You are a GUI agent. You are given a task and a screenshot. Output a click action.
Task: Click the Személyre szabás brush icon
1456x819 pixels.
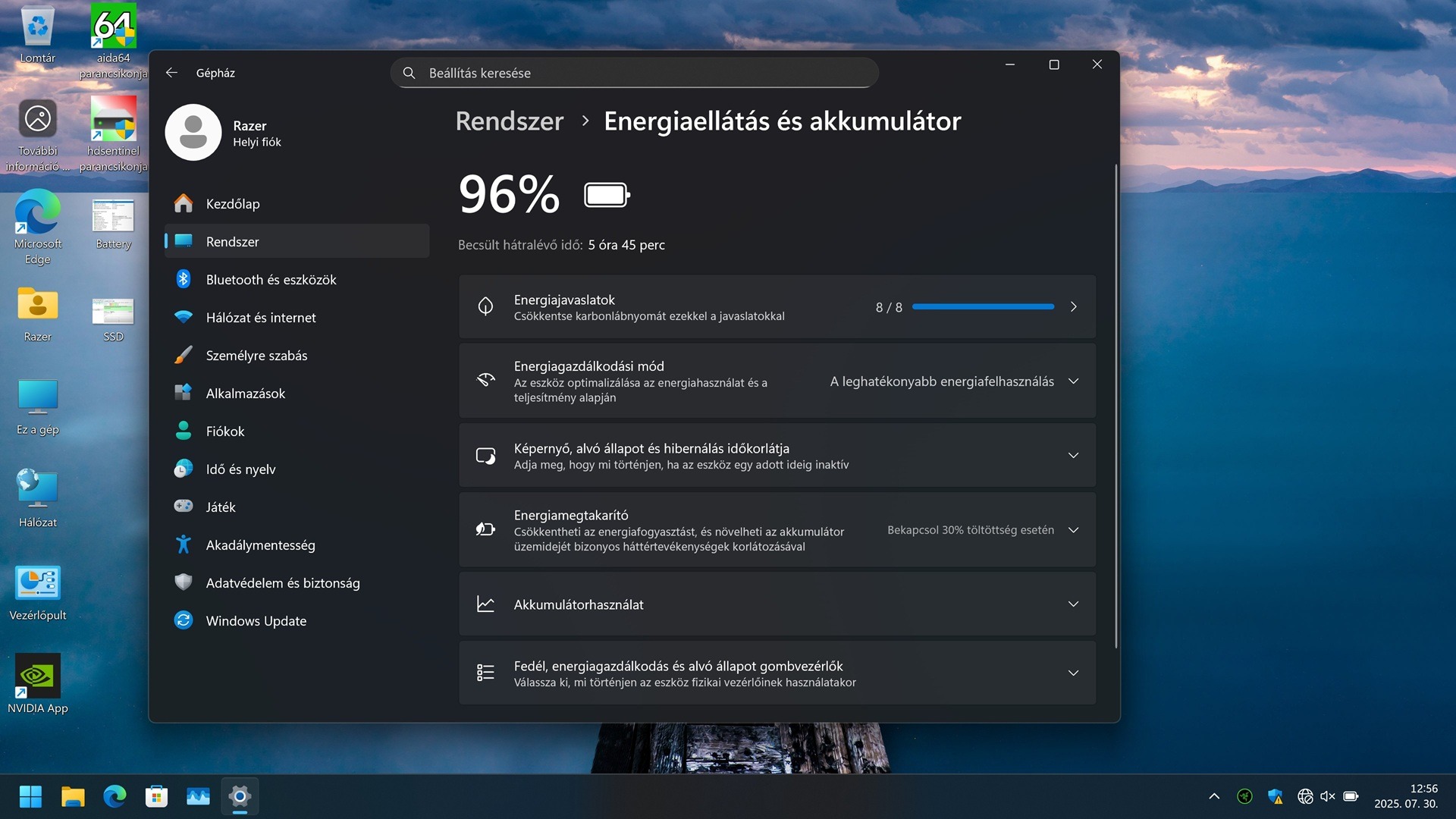click(x=184, y=355)
